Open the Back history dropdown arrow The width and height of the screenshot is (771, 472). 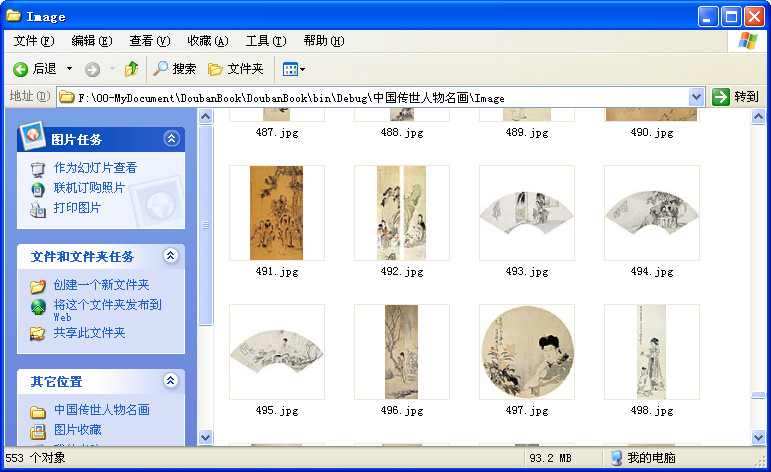(x=69, y=69)
